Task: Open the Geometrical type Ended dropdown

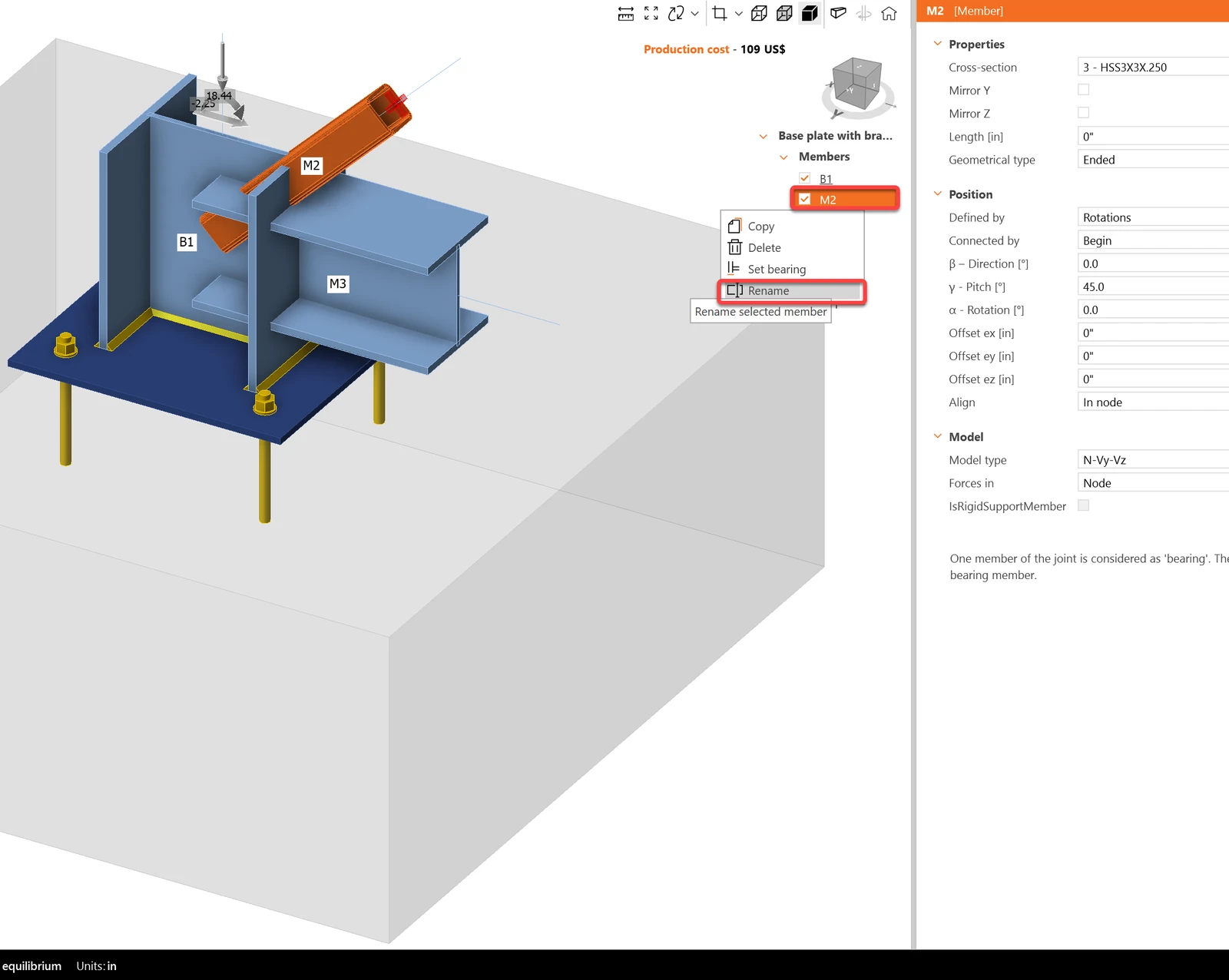Action: point(1153,159)
